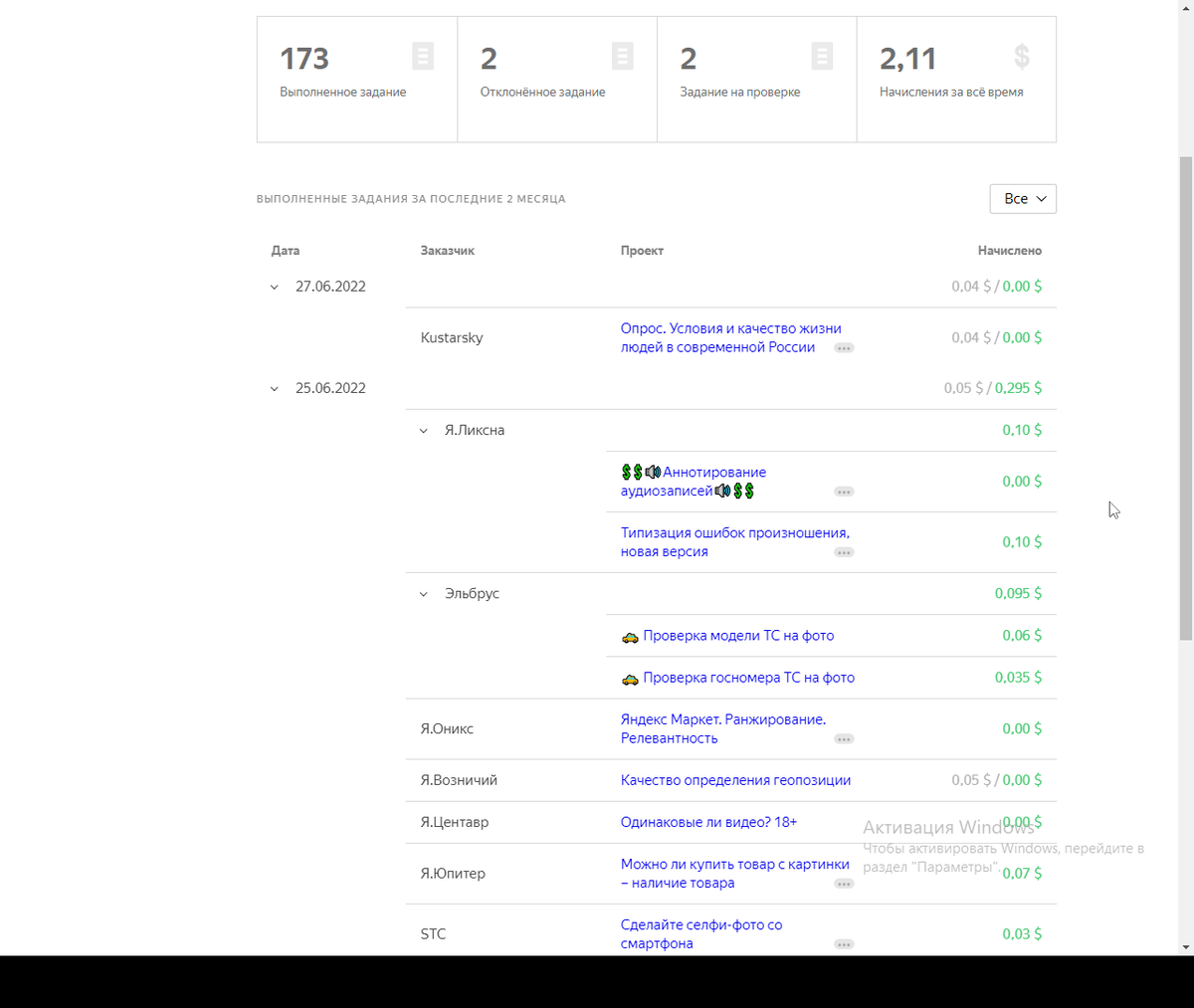Open 'Типизация ошибок произношения' project link
The height and width of the screenshot is (1008, 1194).
(734, 542)
